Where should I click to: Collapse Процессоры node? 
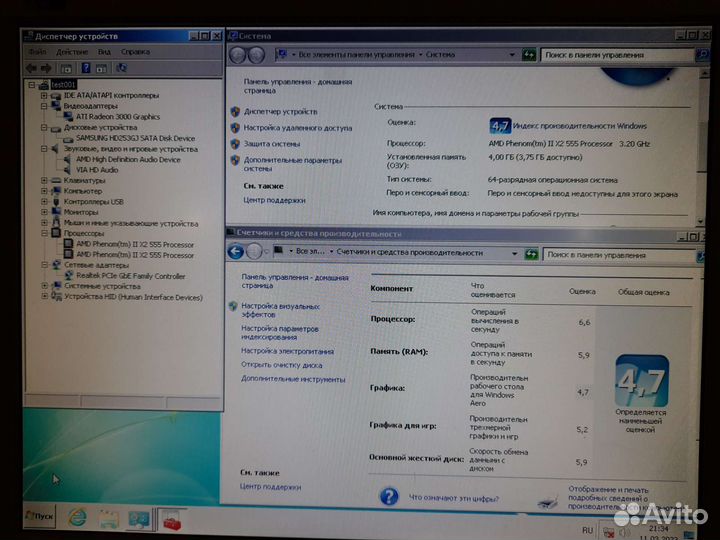coord(44,233)
